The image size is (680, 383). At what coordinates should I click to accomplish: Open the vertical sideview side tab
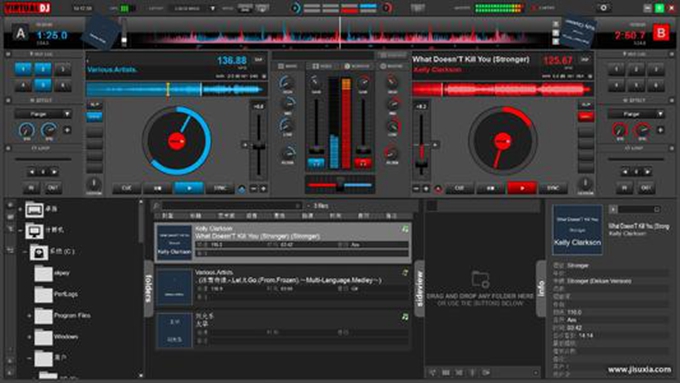419,288
